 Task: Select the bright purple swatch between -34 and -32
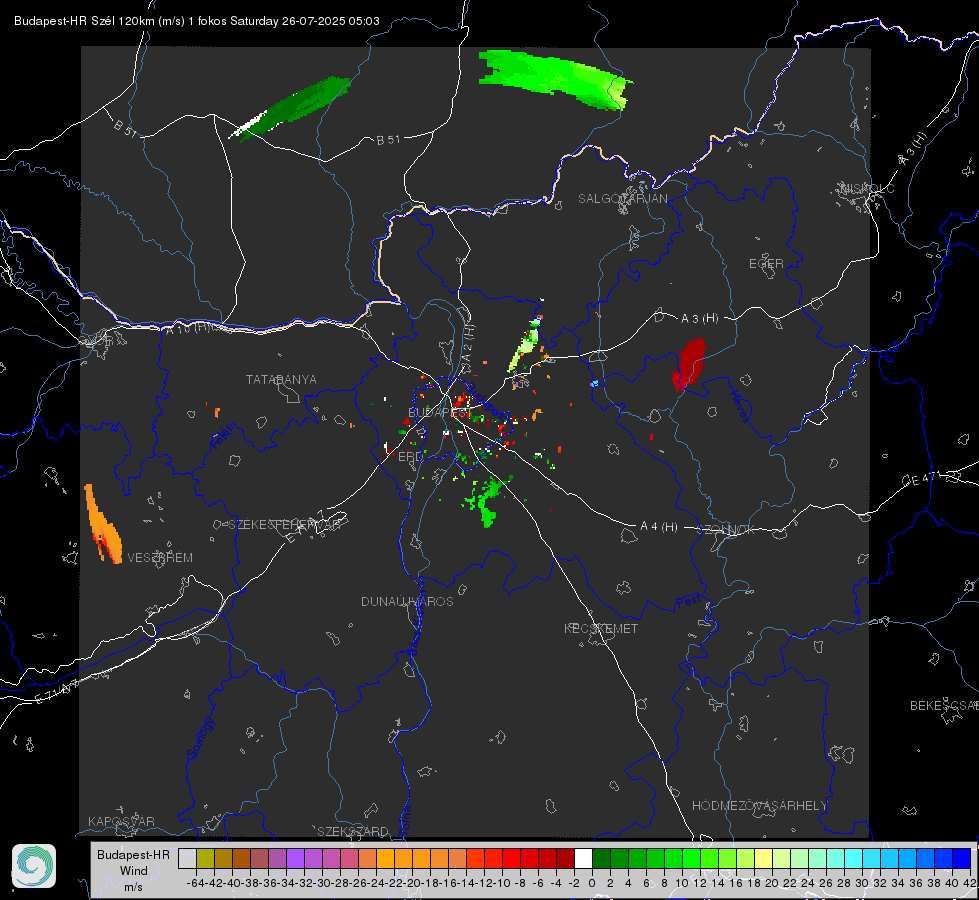295,858
